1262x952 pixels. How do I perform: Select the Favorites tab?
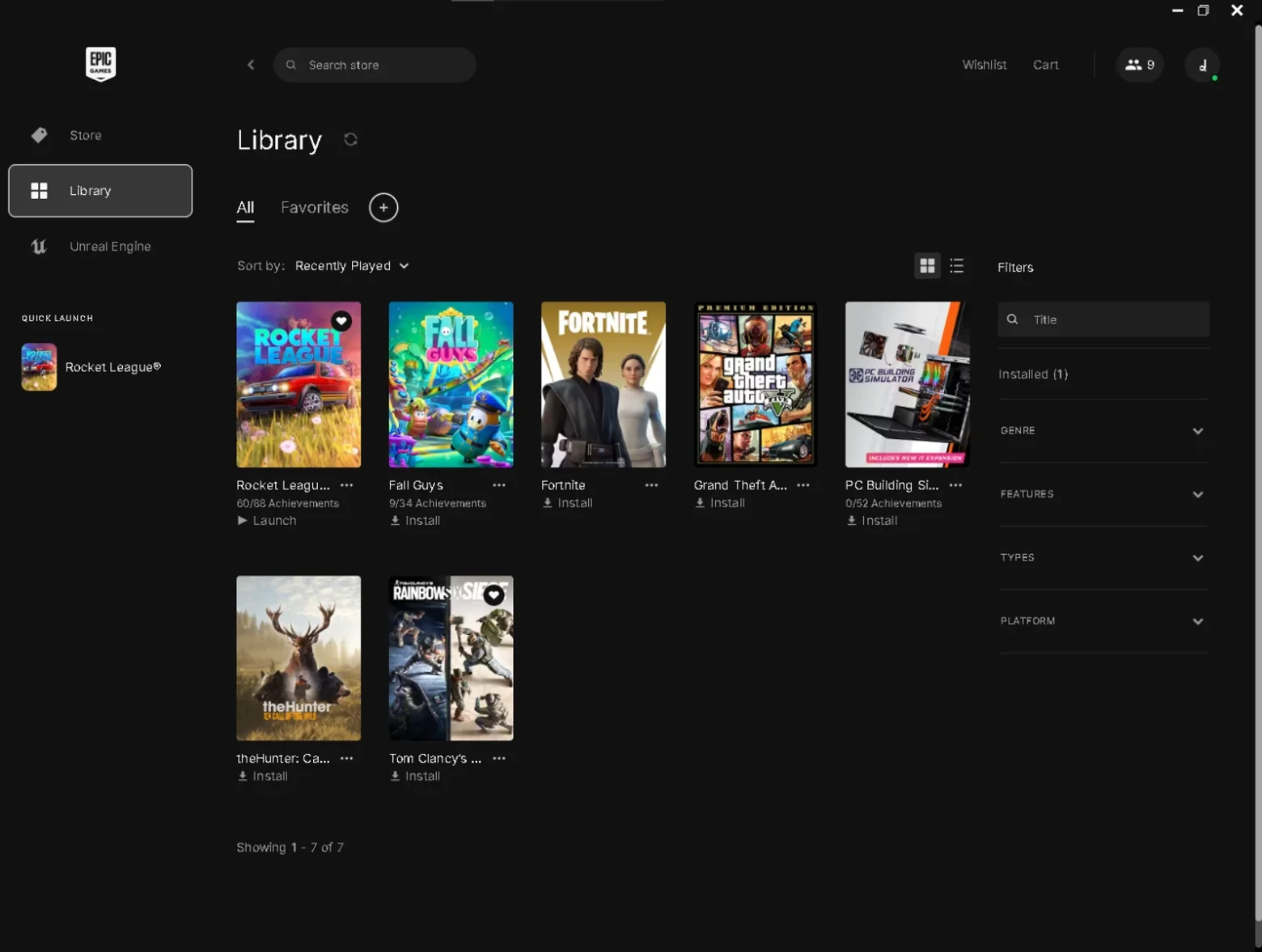coord(315,208)
